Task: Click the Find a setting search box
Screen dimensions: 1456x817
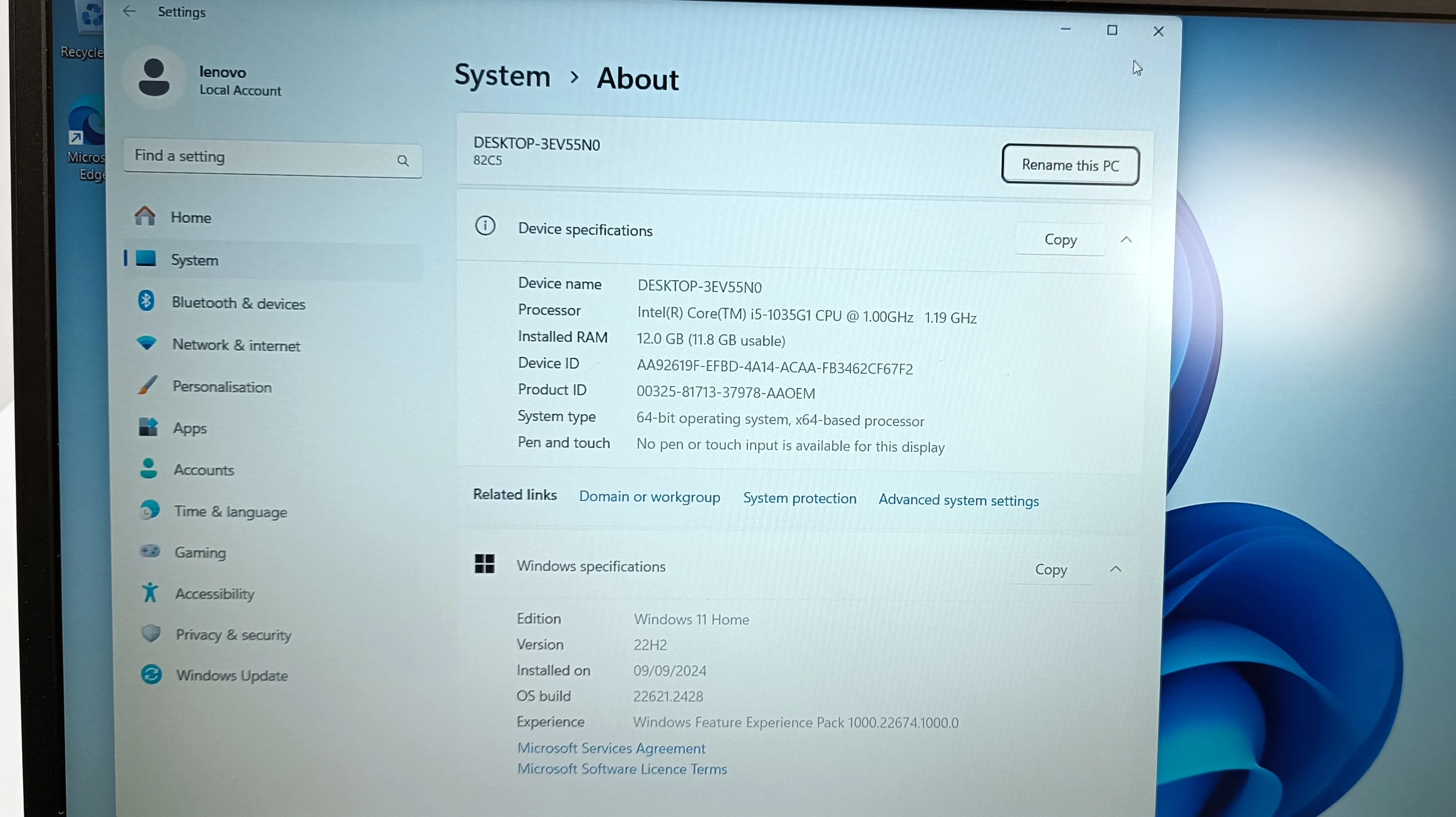Action: coord(272,159)
